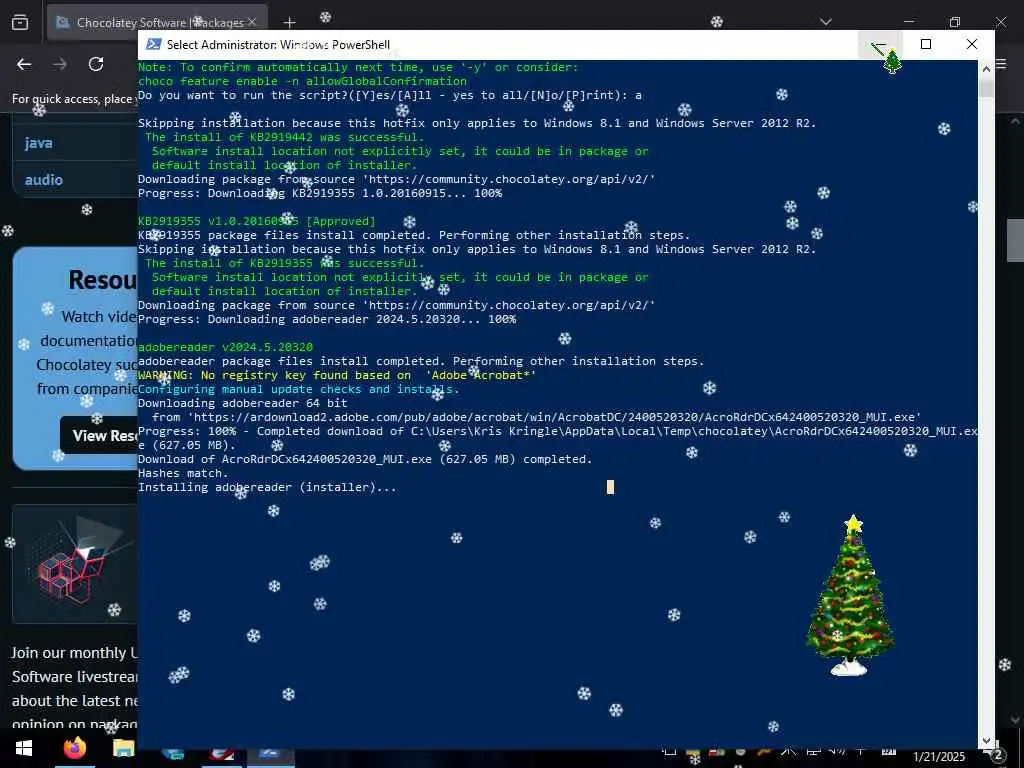The image size is (1024, 768).
Task: Open the red cubes thumbnail image
Action: point(74,564)
